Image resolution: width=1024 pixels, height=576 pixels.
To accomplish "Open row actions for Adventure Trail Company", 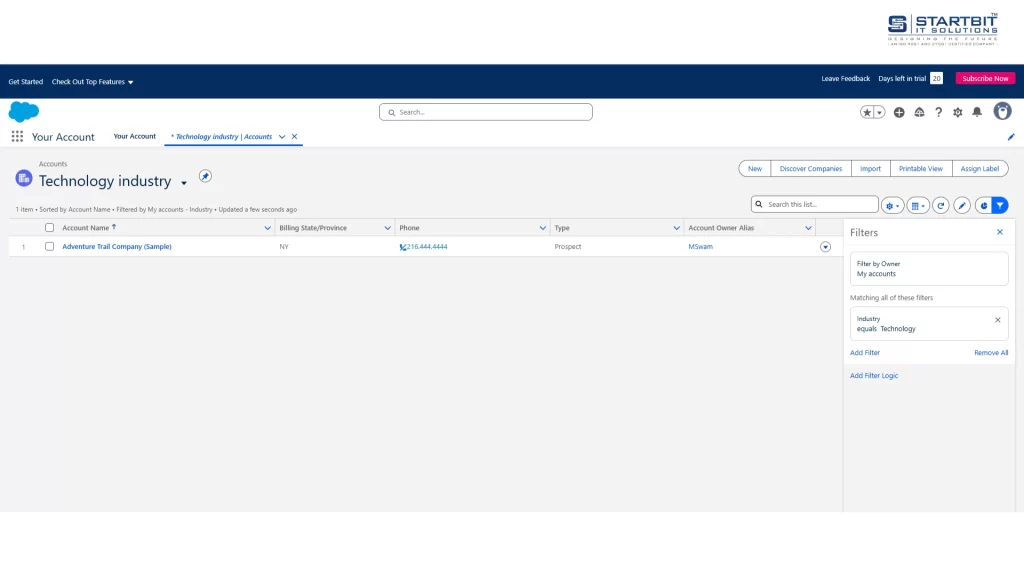I will [x=825, y=247].
